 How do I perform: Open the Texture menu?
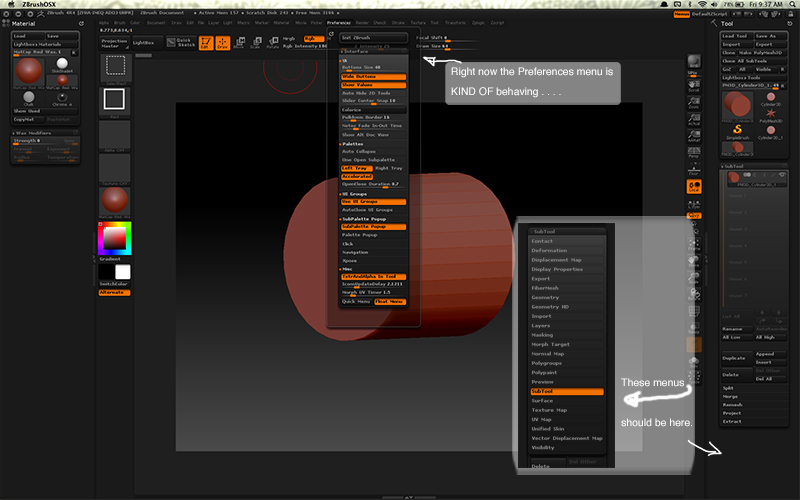(418, 23)
